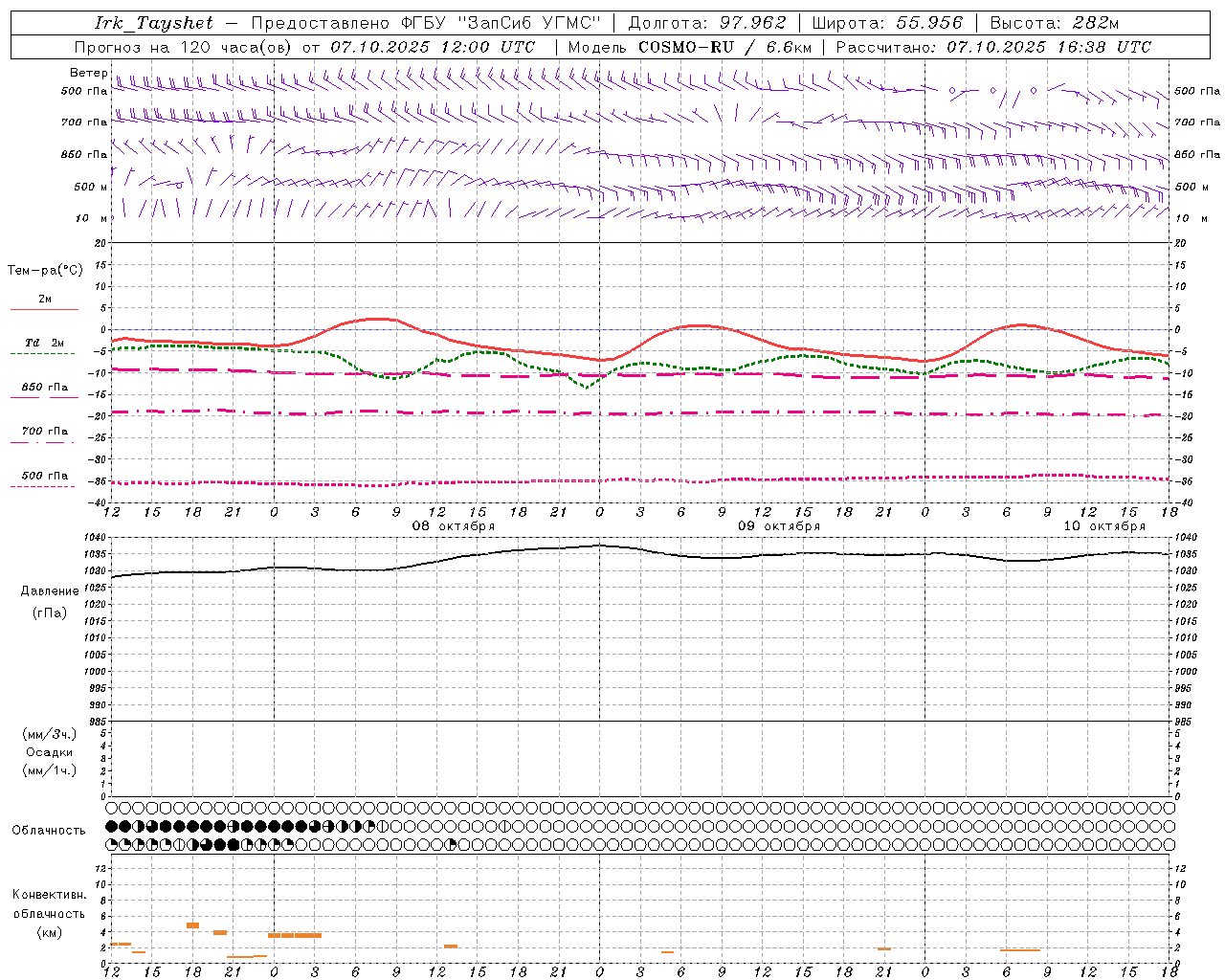The image size is (1225, 980).
Task: Click the "(мм/3ч.)" precipitation unit label
Action: pos(50,734)
